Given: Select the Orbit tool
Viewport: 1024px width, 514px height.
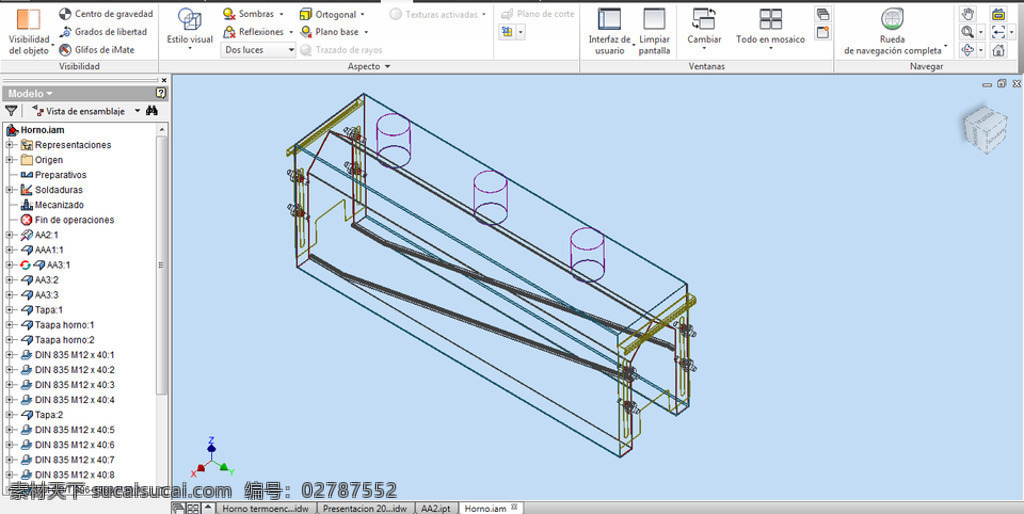Looking at the screenshot, I should coord(967,50).
